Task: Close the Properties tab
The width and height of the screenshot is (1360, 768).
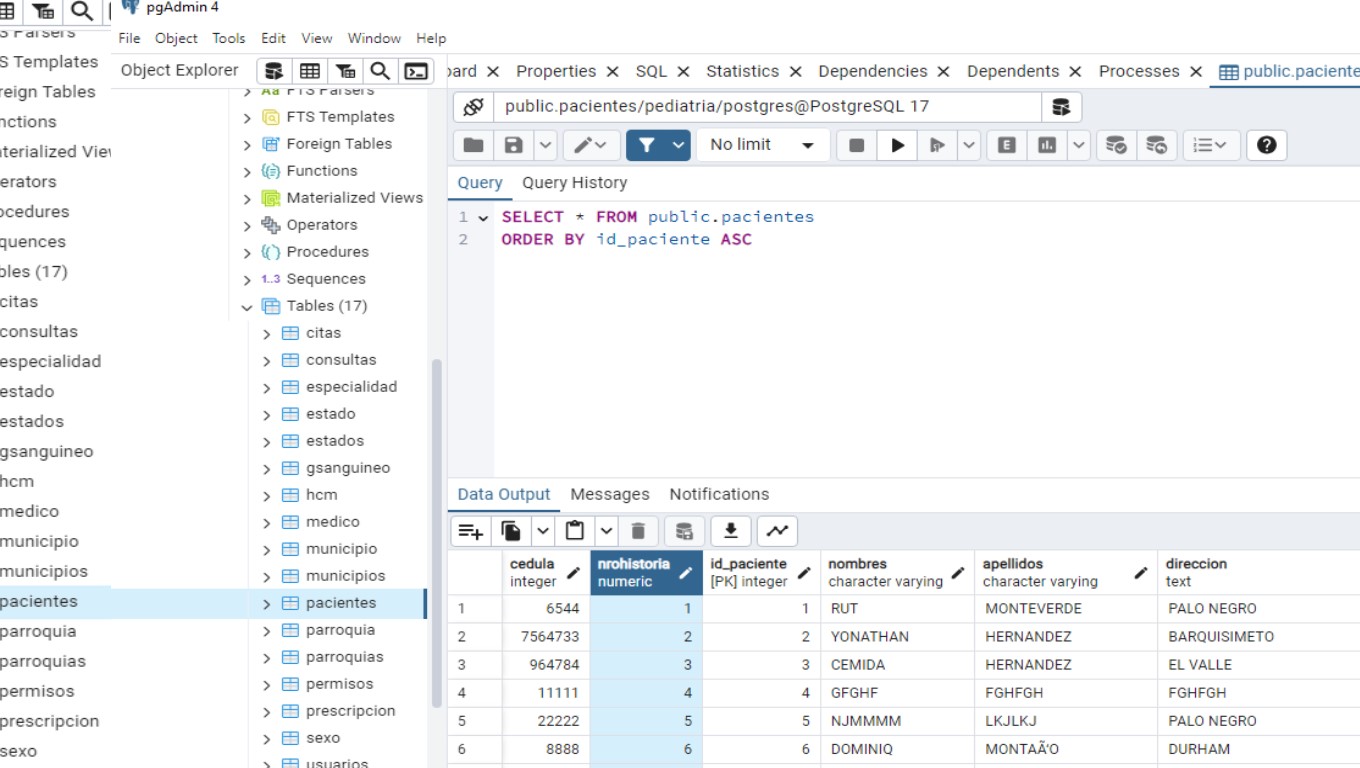Action: (x=611, y=71)
